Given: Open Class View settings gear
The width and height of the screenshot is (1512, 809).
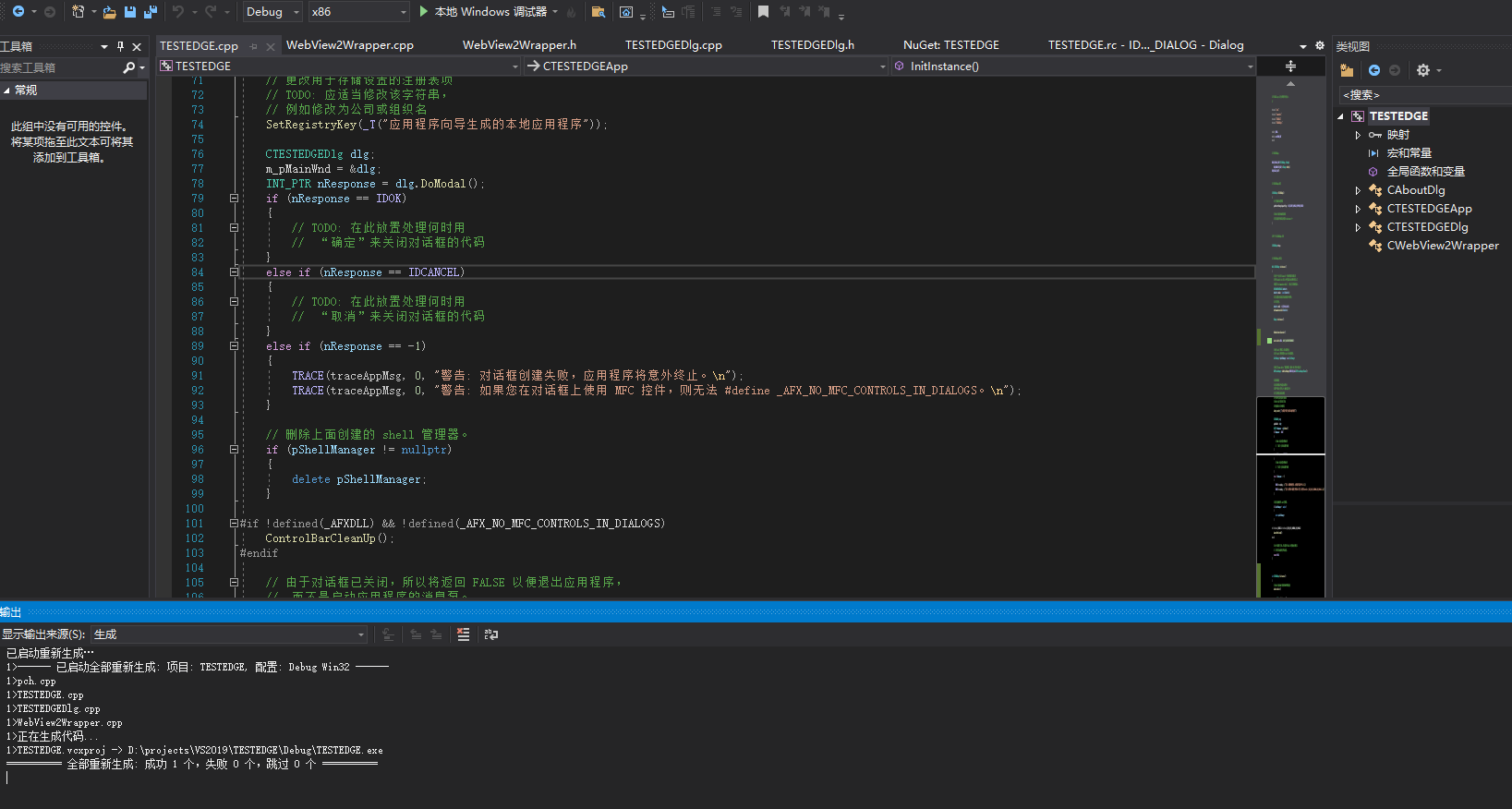Looking at the screenshot, I should click(1423, 70).
